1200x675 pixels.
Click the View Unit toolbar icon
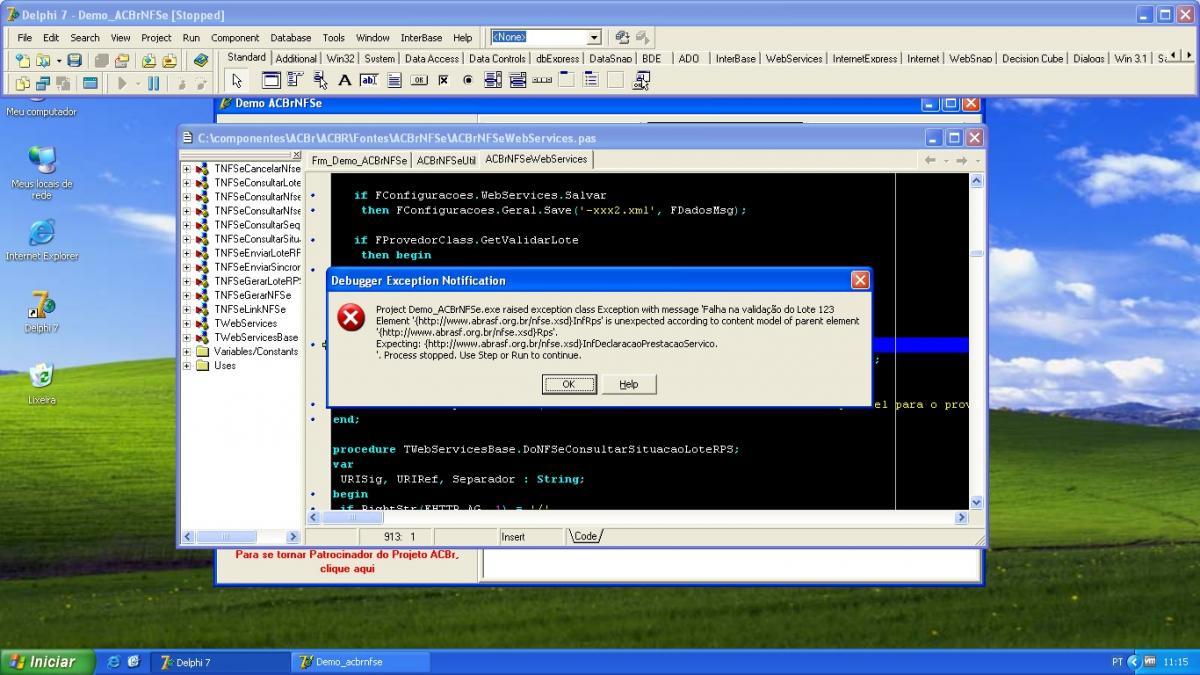pos(23,83)
